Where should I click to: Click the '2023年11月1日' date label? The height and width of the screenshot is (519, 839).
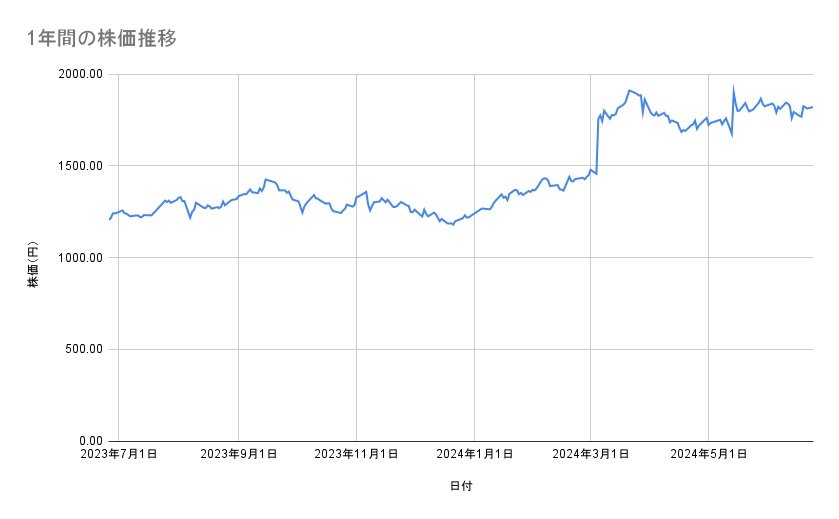[x=356, y=455]
